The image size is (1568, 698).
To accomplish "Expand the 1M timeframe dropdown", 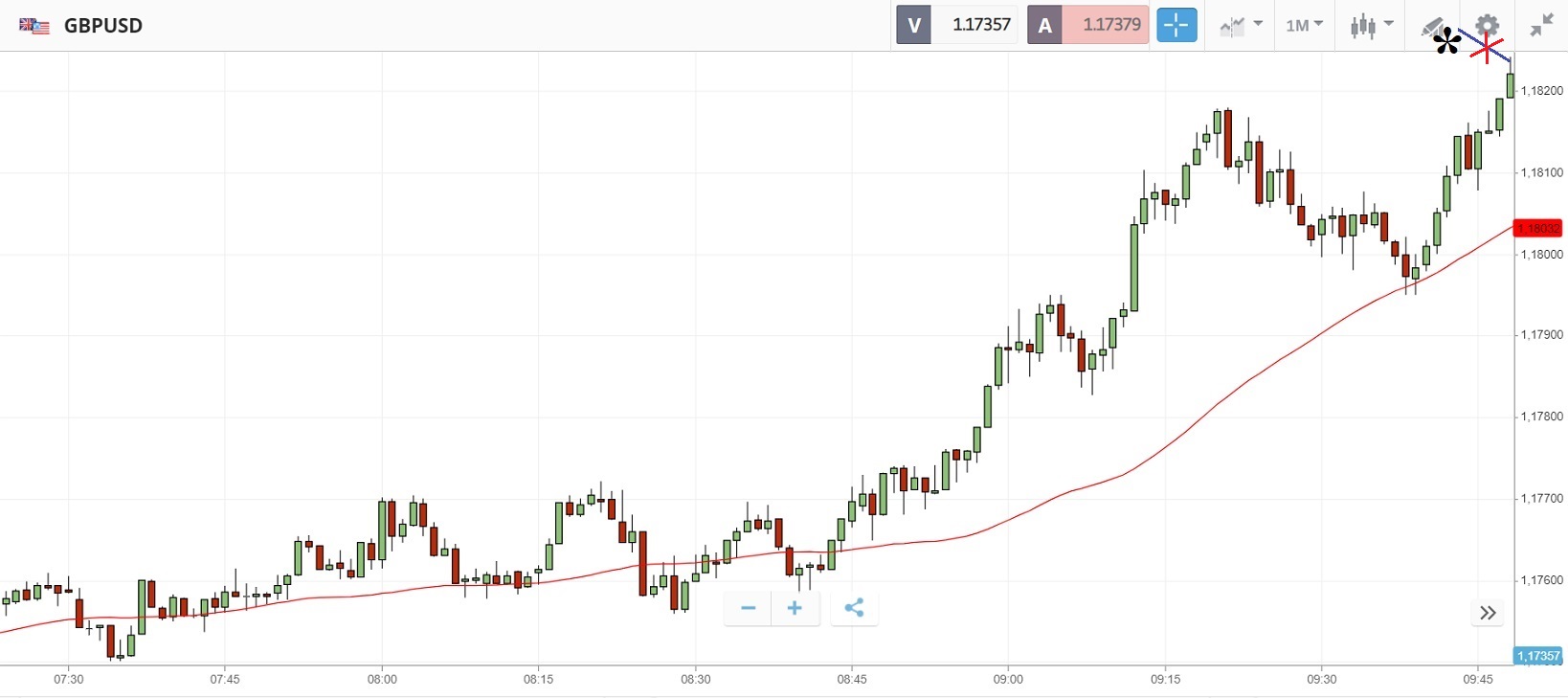I will 1304,26.
